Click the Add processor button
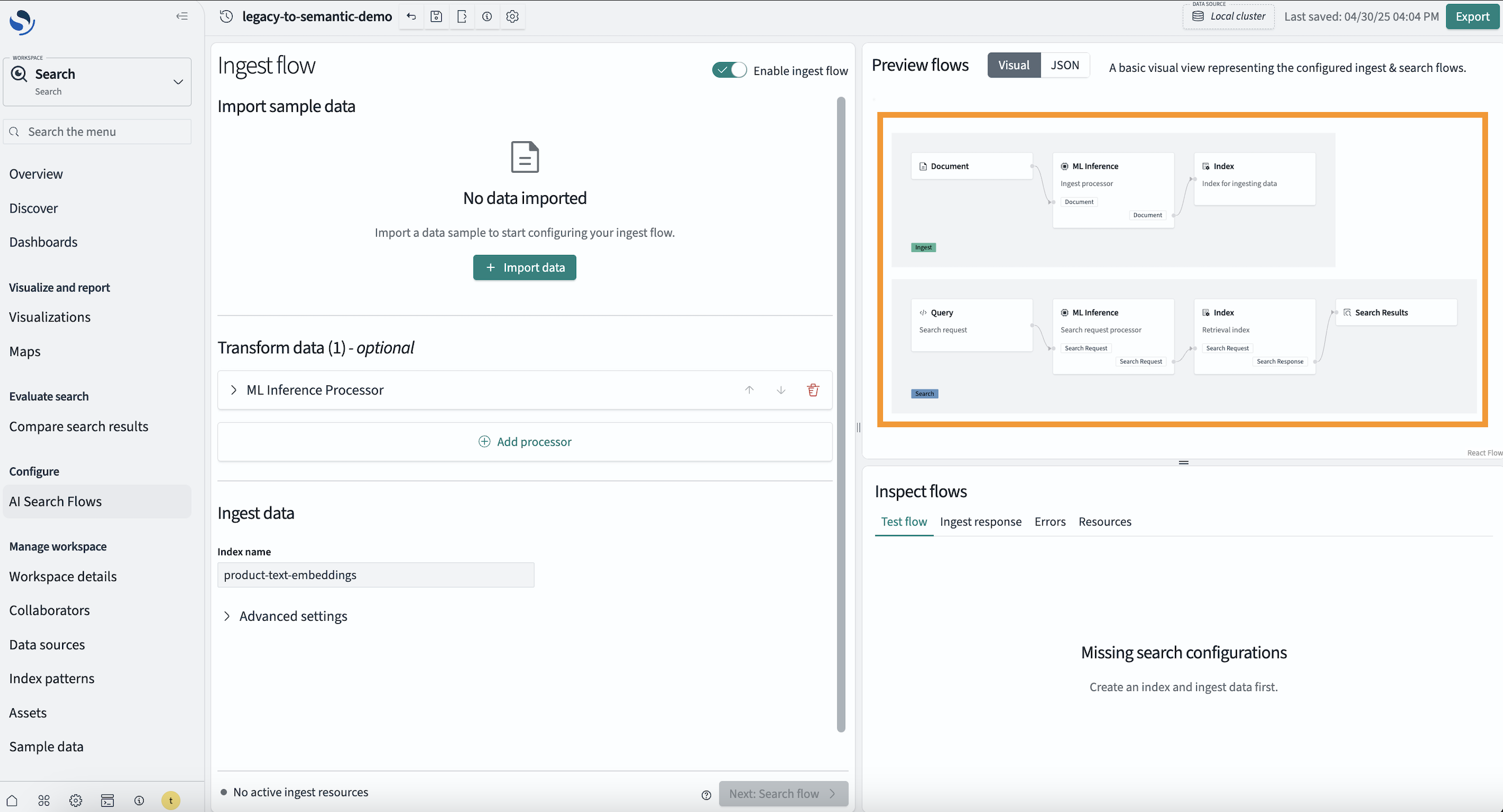 (525, 442)
